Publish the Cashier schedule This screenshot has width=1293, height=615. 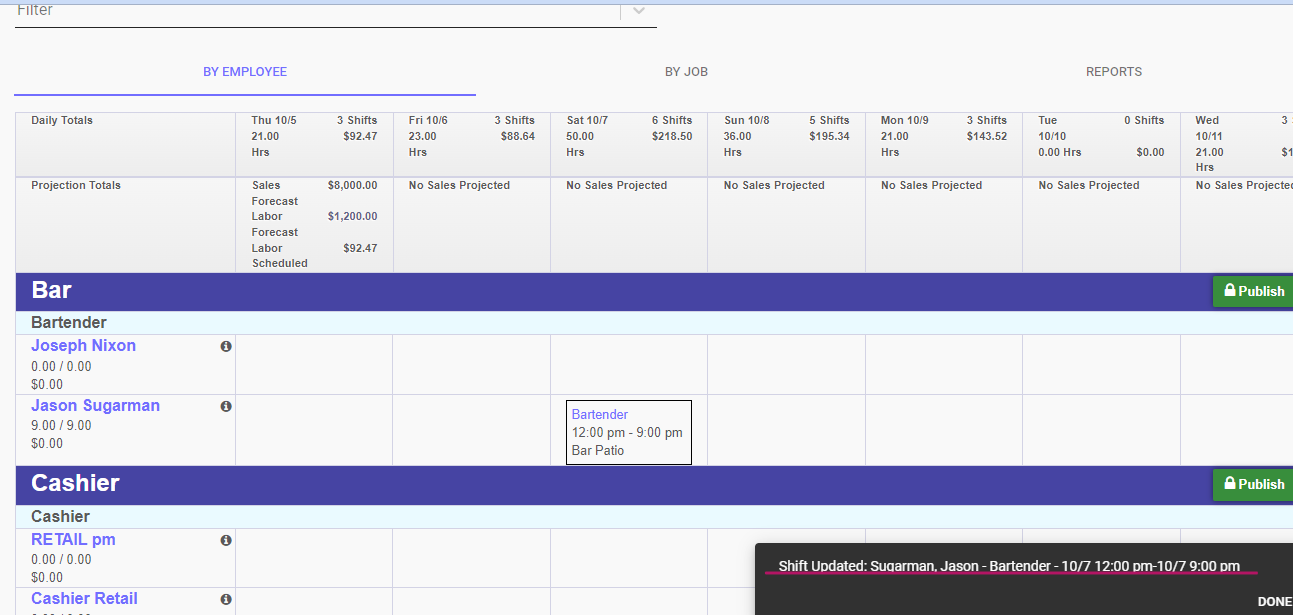pos(1253,484)
